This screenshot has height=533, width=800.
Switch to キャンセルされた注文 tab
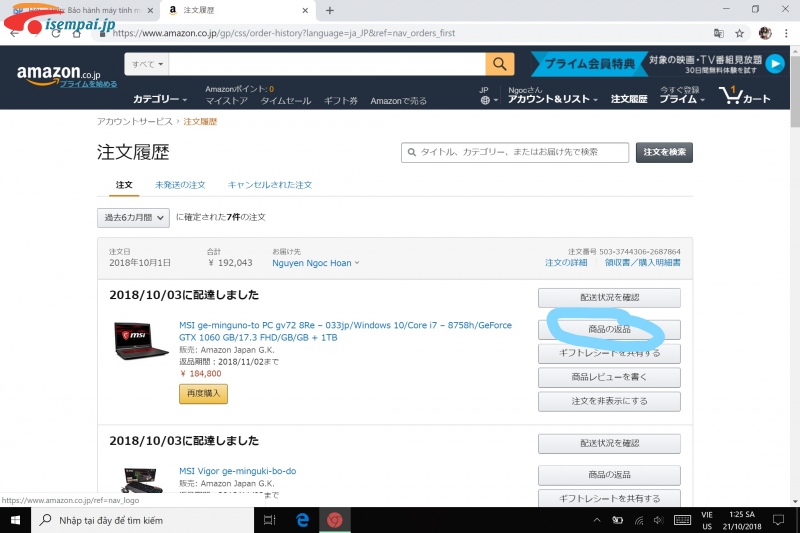click(270, 185)
